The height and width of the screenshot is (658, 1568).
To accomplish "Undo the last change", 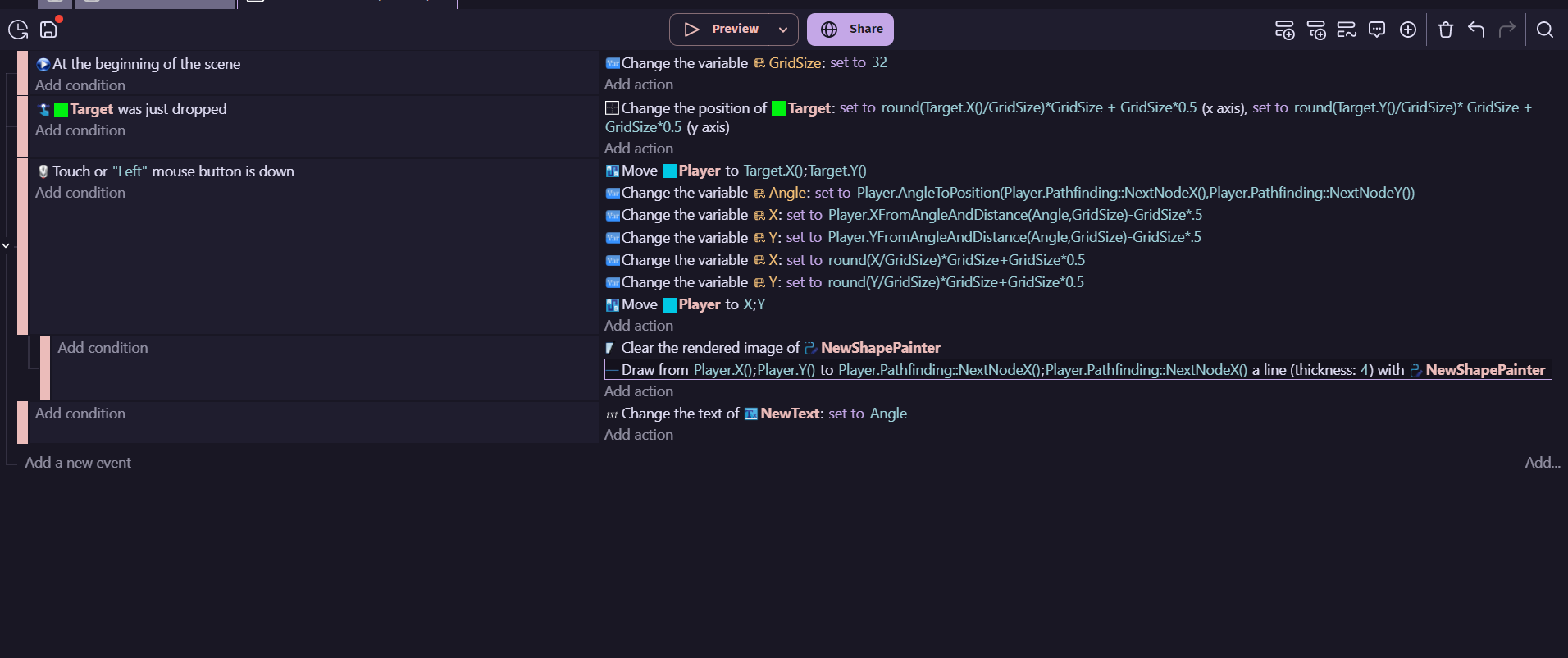I will 1476,30.
